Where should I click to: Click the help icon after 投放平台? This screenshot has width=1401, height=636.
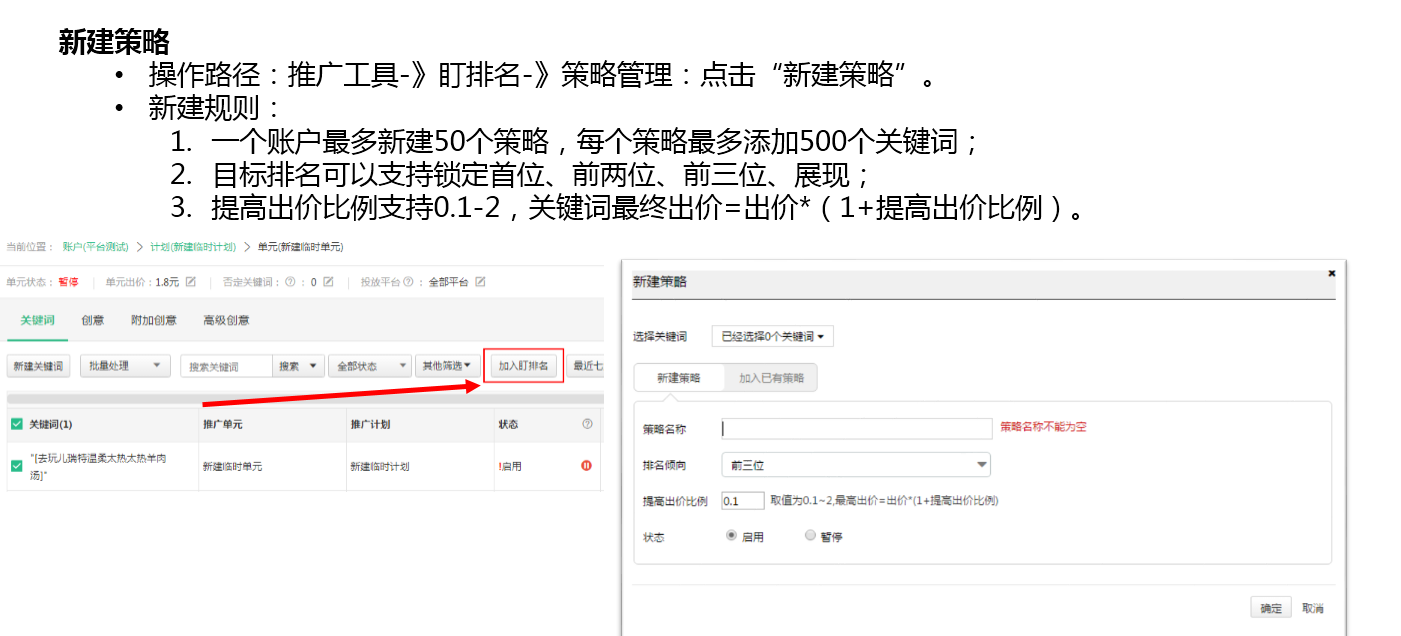tap(408, 282)
